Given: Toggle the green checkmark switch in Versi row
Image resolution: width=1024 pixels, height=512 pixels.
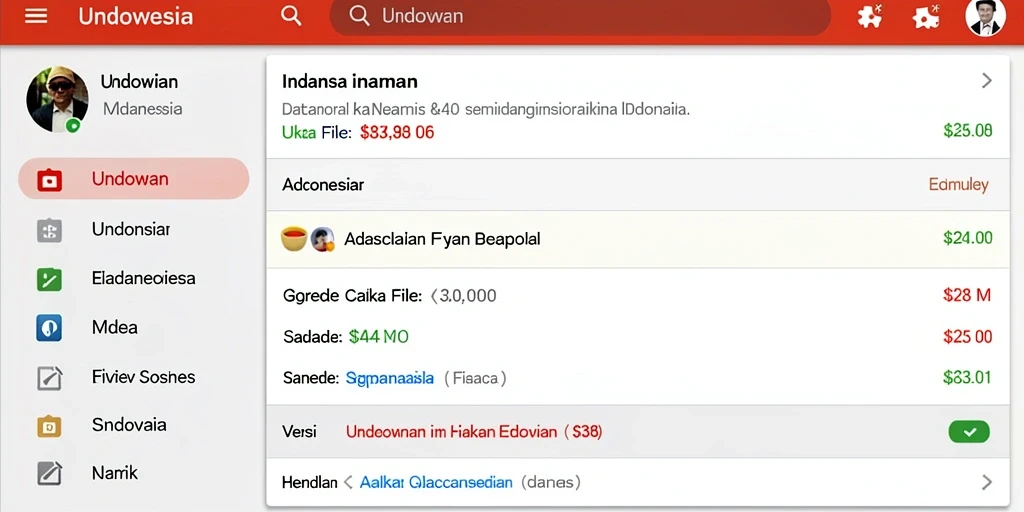Looking at the screenshot, I should (968, 432).
